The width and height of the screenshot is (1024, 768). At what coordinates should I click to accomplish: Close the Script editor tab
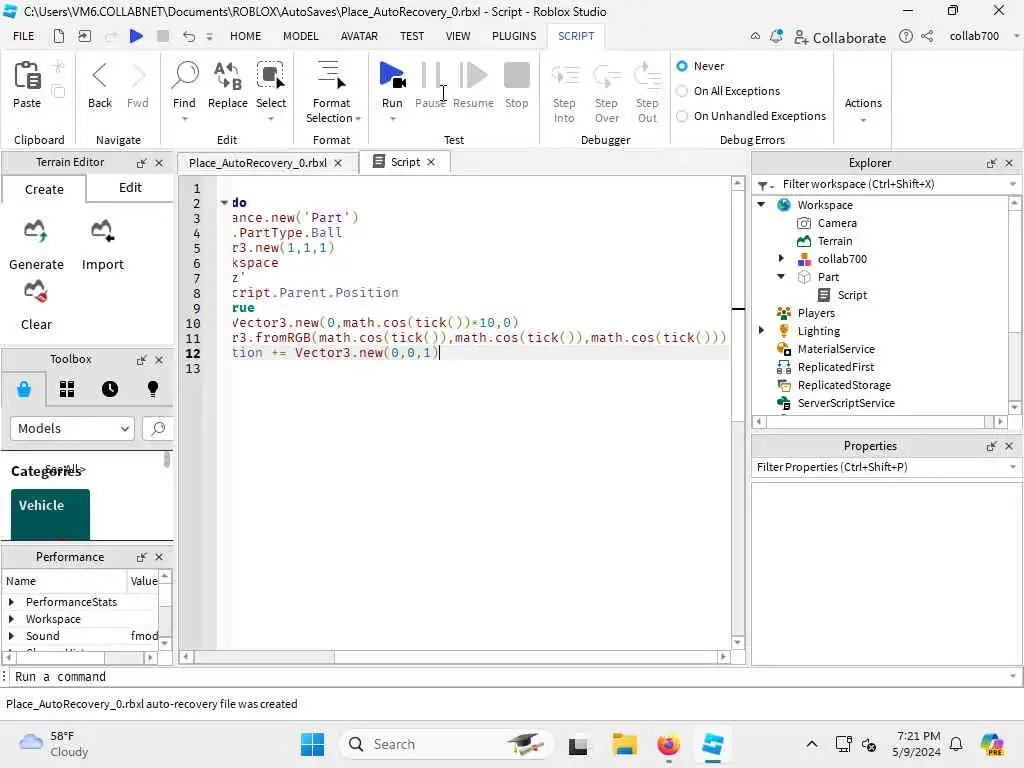click(x=431, y=162)
